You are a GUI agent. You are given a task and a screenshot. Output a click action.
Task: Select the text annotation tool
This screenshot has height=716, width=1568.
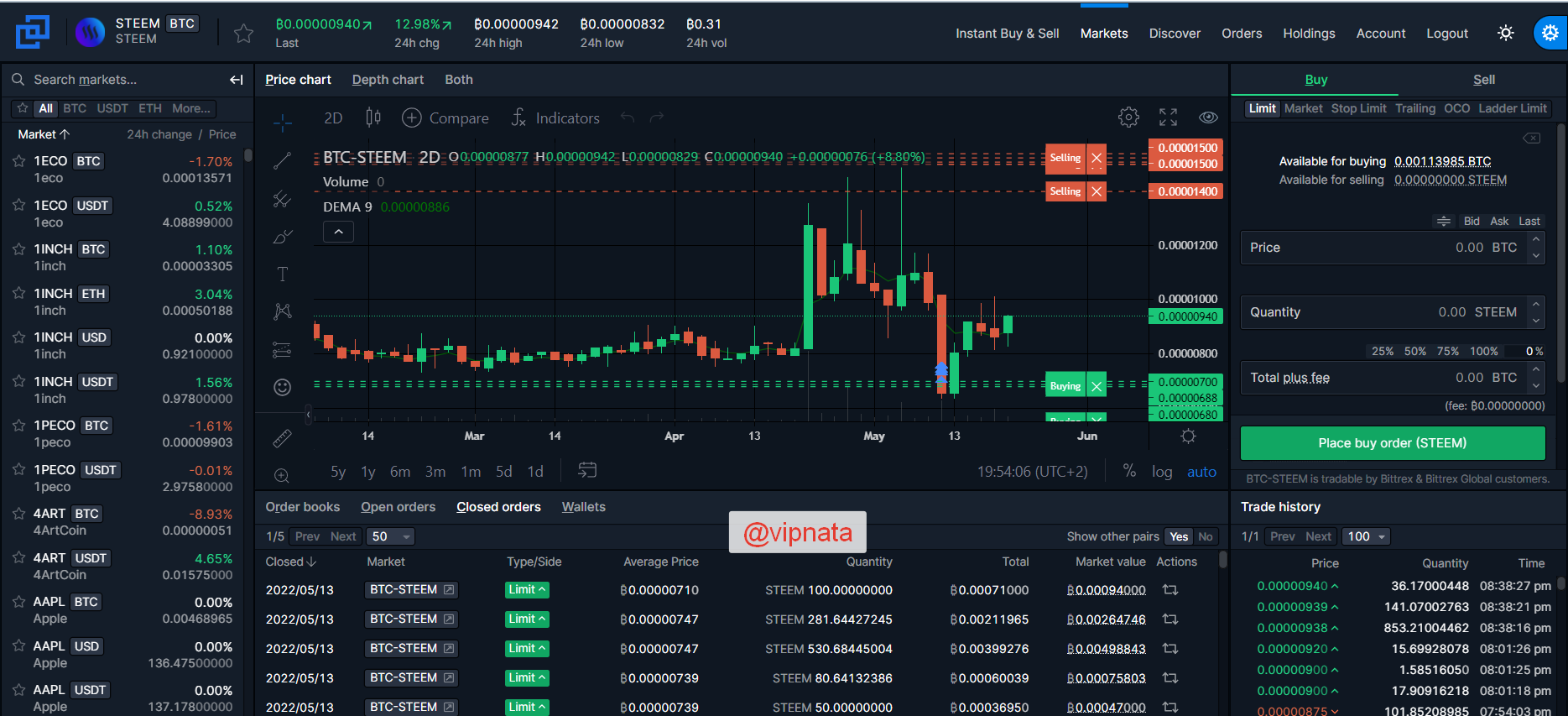[283, 274]
